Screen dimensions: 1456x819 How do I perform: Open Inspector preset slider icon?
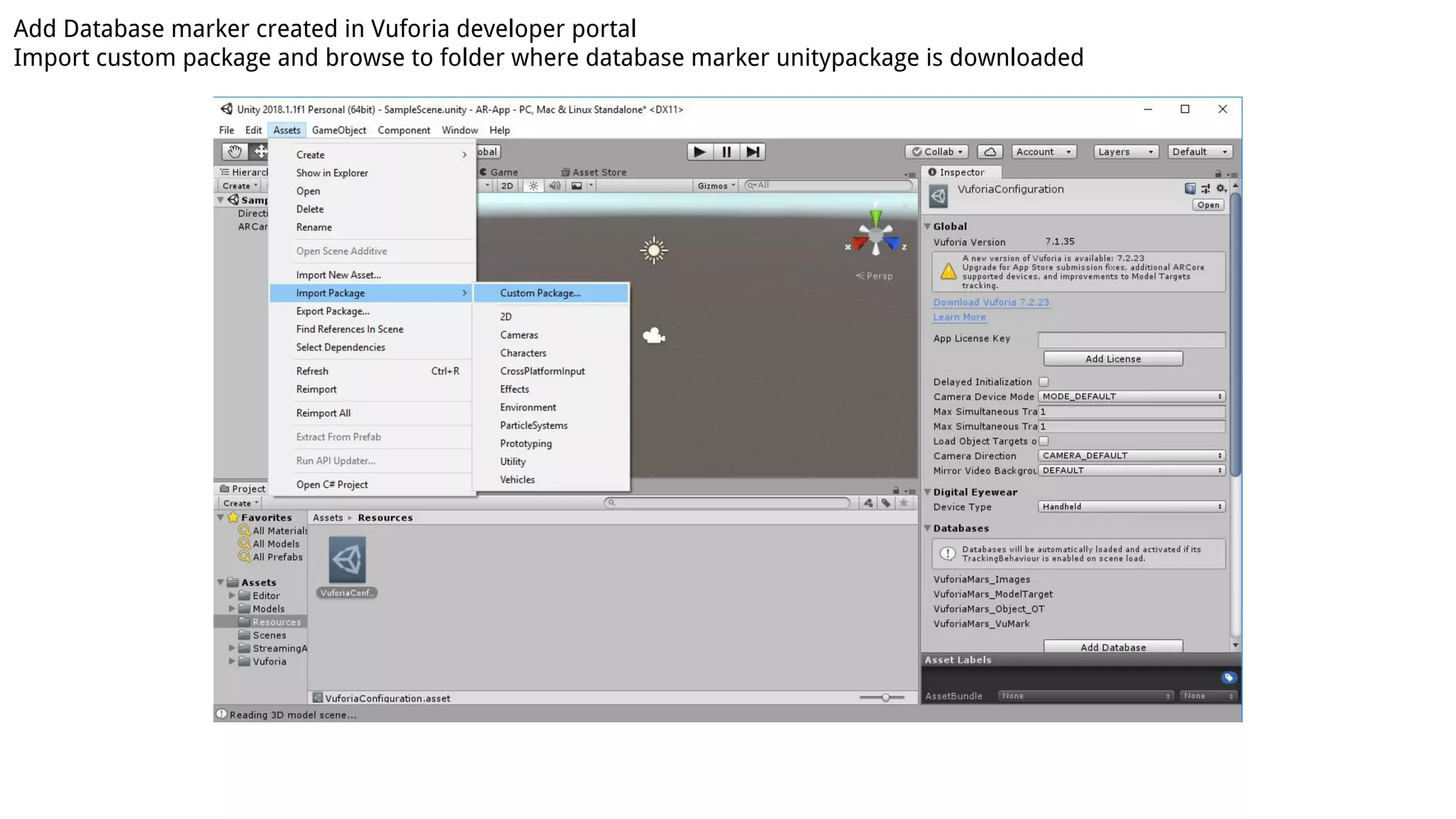click(1205, 188)
